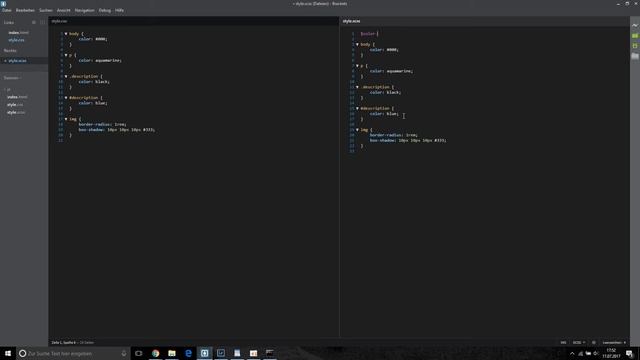This screenshot has width=640, height=360.
Task: Open Google Chrome from taskbar
Action: click(x=156, y=353)
